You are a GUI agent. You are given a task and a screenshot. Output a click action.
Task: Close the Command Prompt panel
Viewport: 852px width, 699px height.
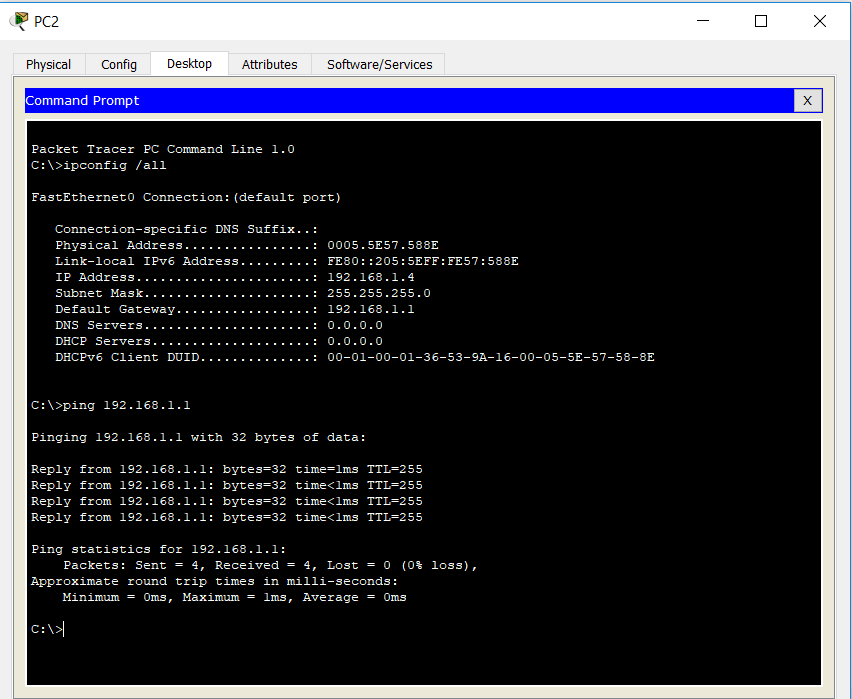click(x=808, y=100)
